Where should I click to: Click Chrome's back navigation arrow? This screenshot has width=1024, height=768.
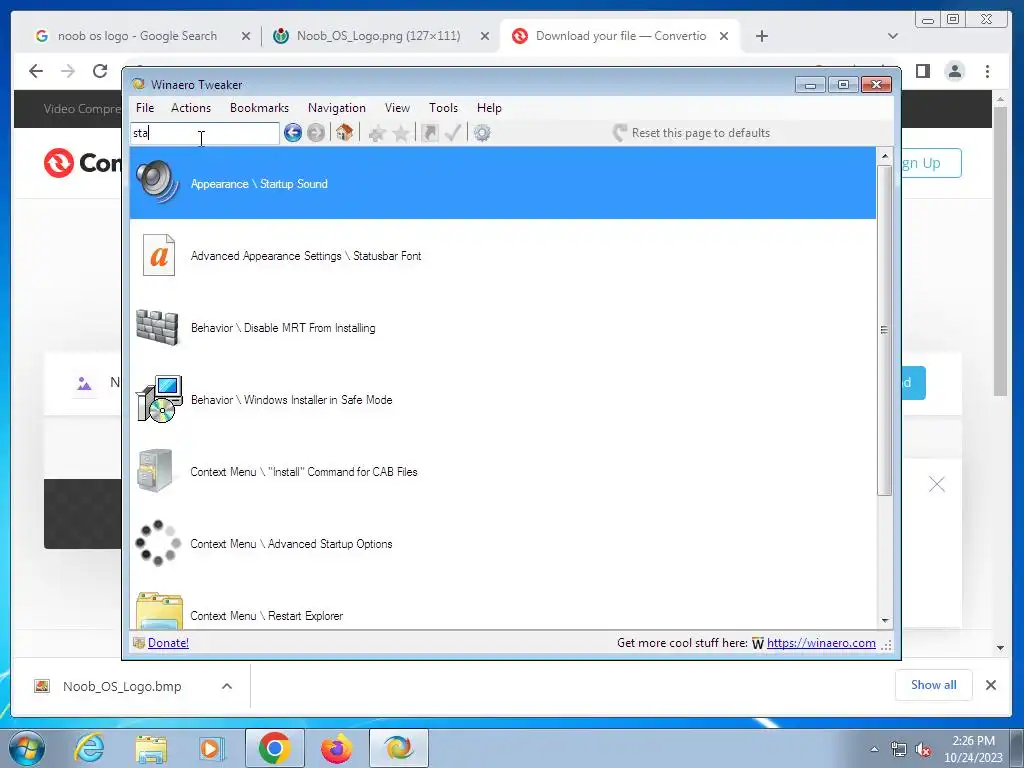click(36, 71)
